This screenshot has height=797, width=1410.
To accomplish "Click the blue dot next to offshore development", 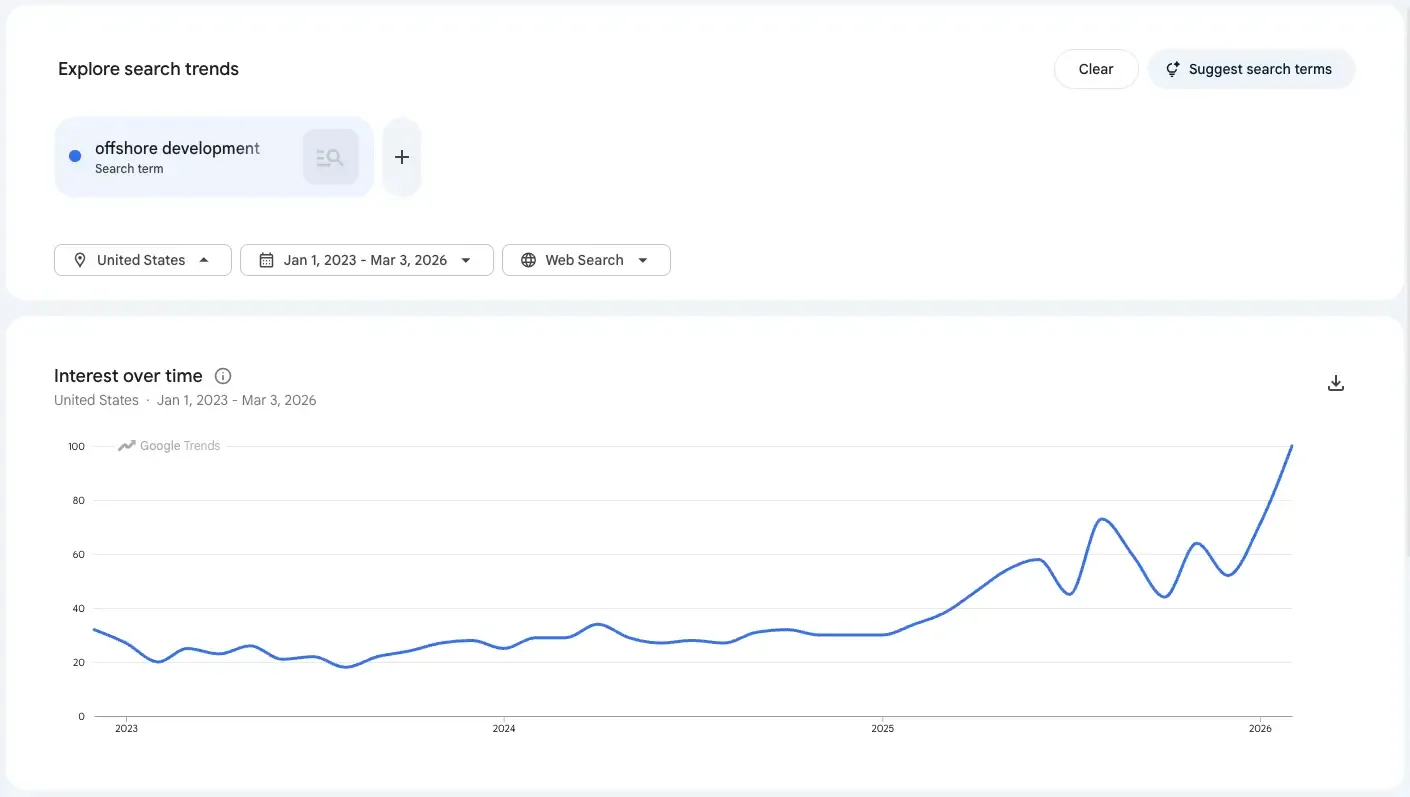I will 75,156.
